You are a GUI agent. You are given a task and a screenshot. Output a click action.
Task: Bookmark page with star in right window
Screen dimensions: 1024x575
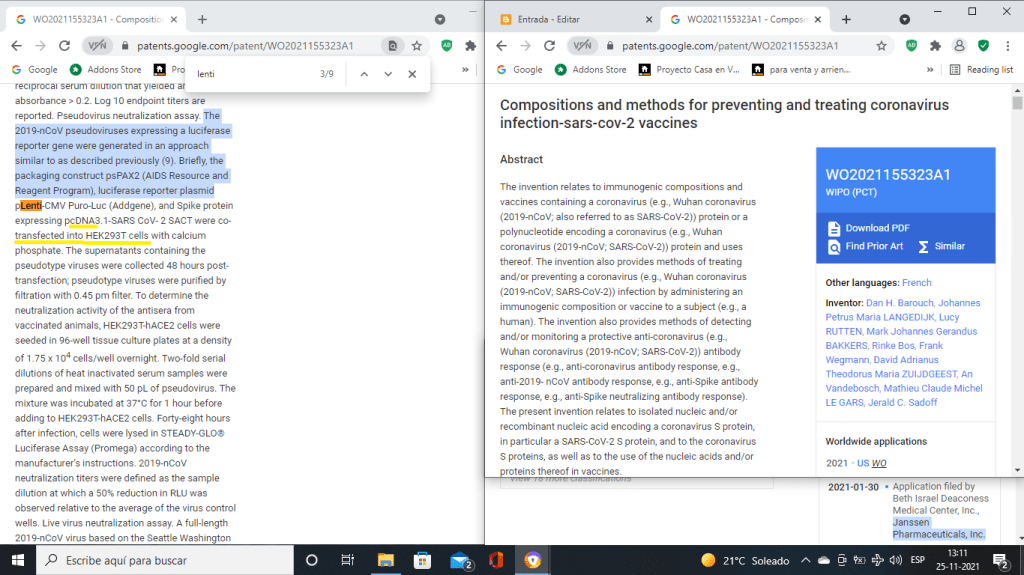pos(881,46)
